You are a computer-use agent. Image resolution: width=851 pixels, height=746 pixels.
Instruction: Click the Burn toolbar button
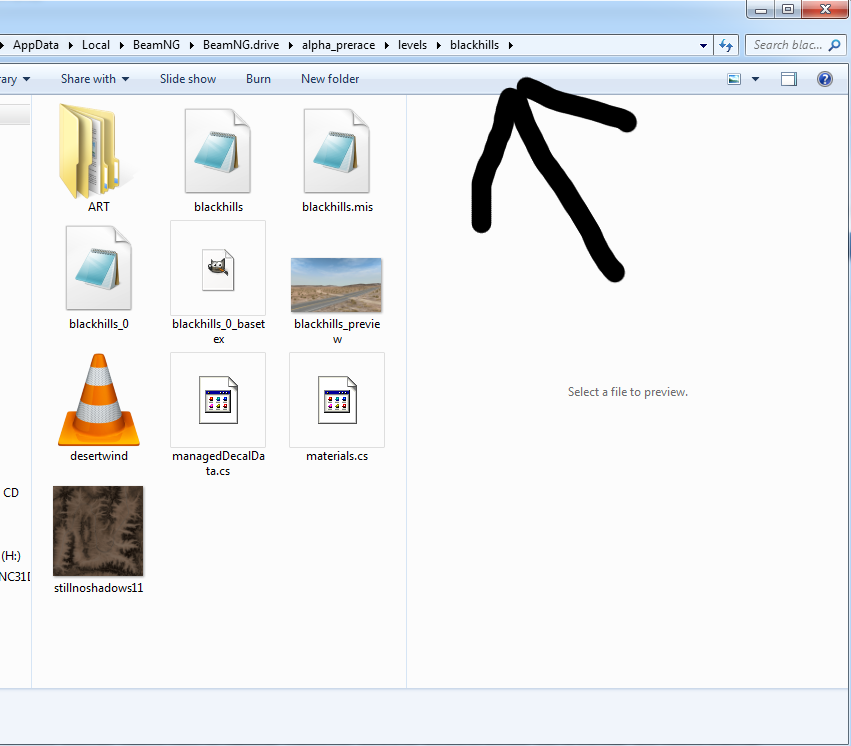(x=258, y=79)
